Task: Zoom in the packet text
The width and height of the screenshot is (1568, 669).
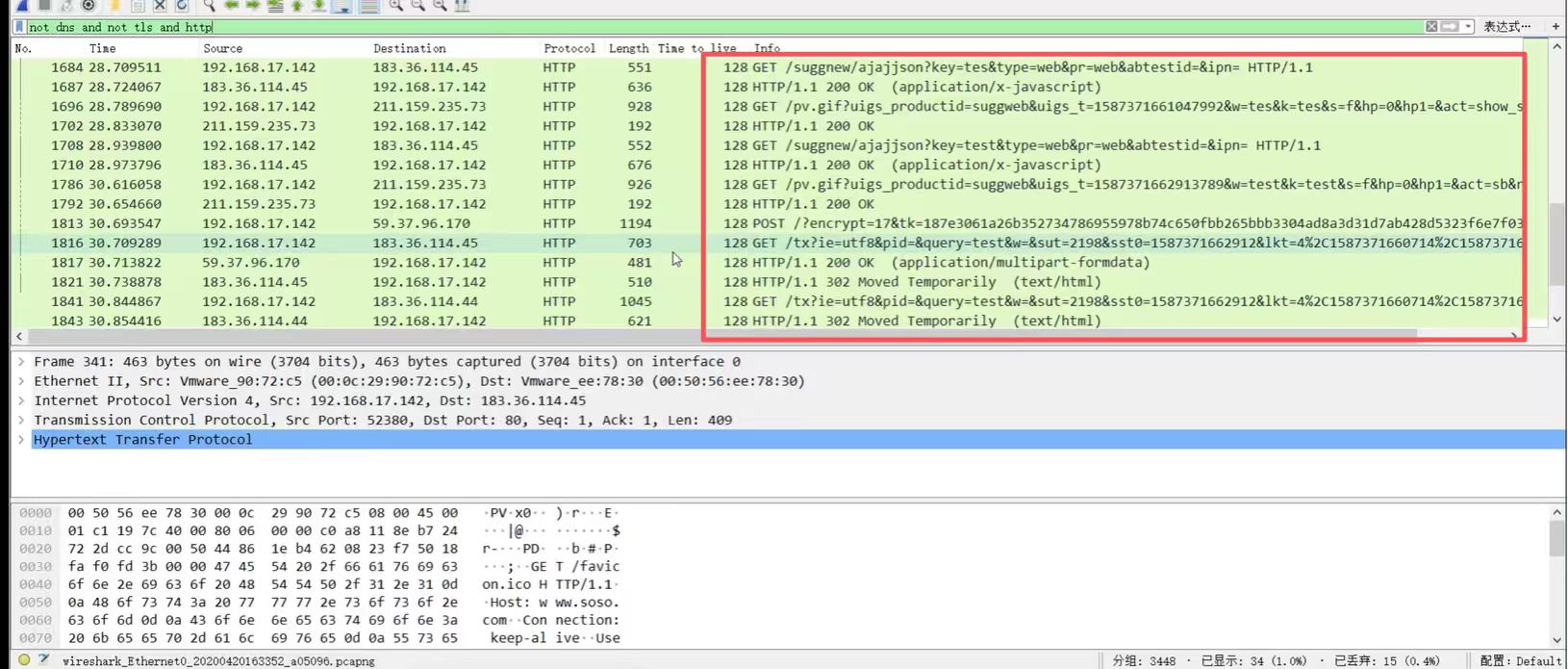Action: (x=395, y=5)
